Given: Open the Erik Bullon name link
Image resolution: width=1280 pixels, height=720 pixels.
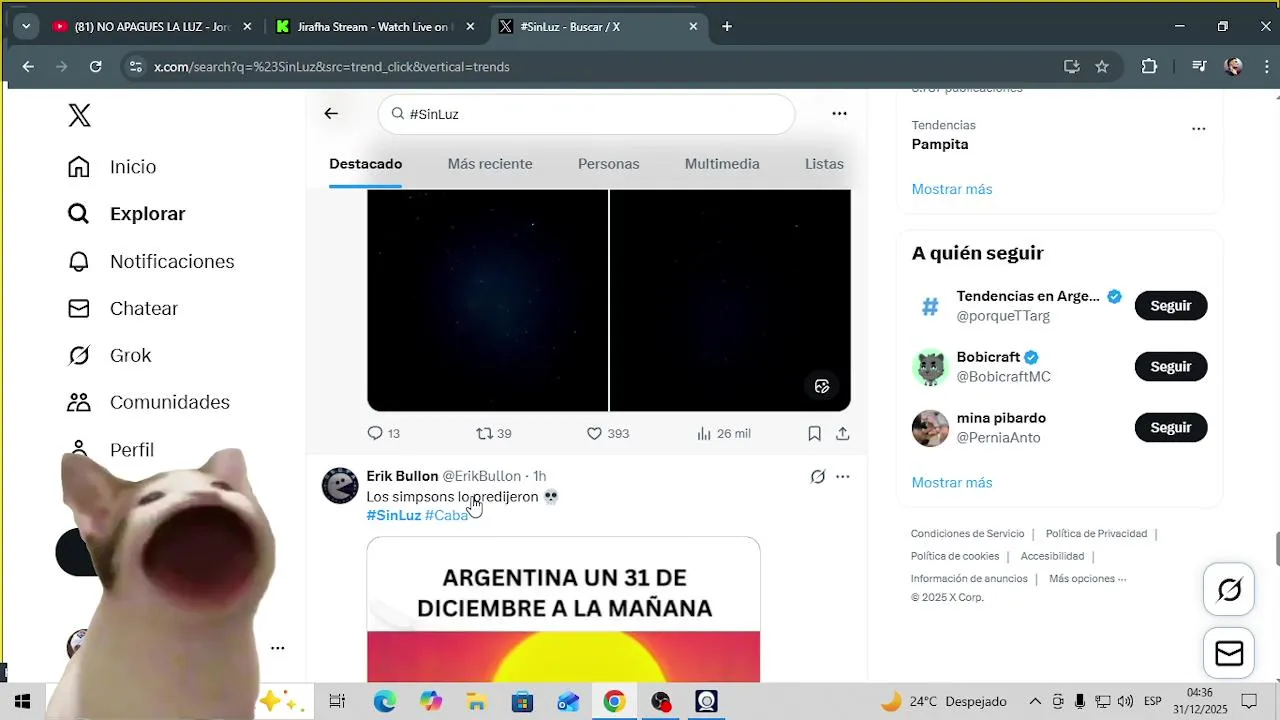Looking at the screenshot, I should (x=402, y=476).
